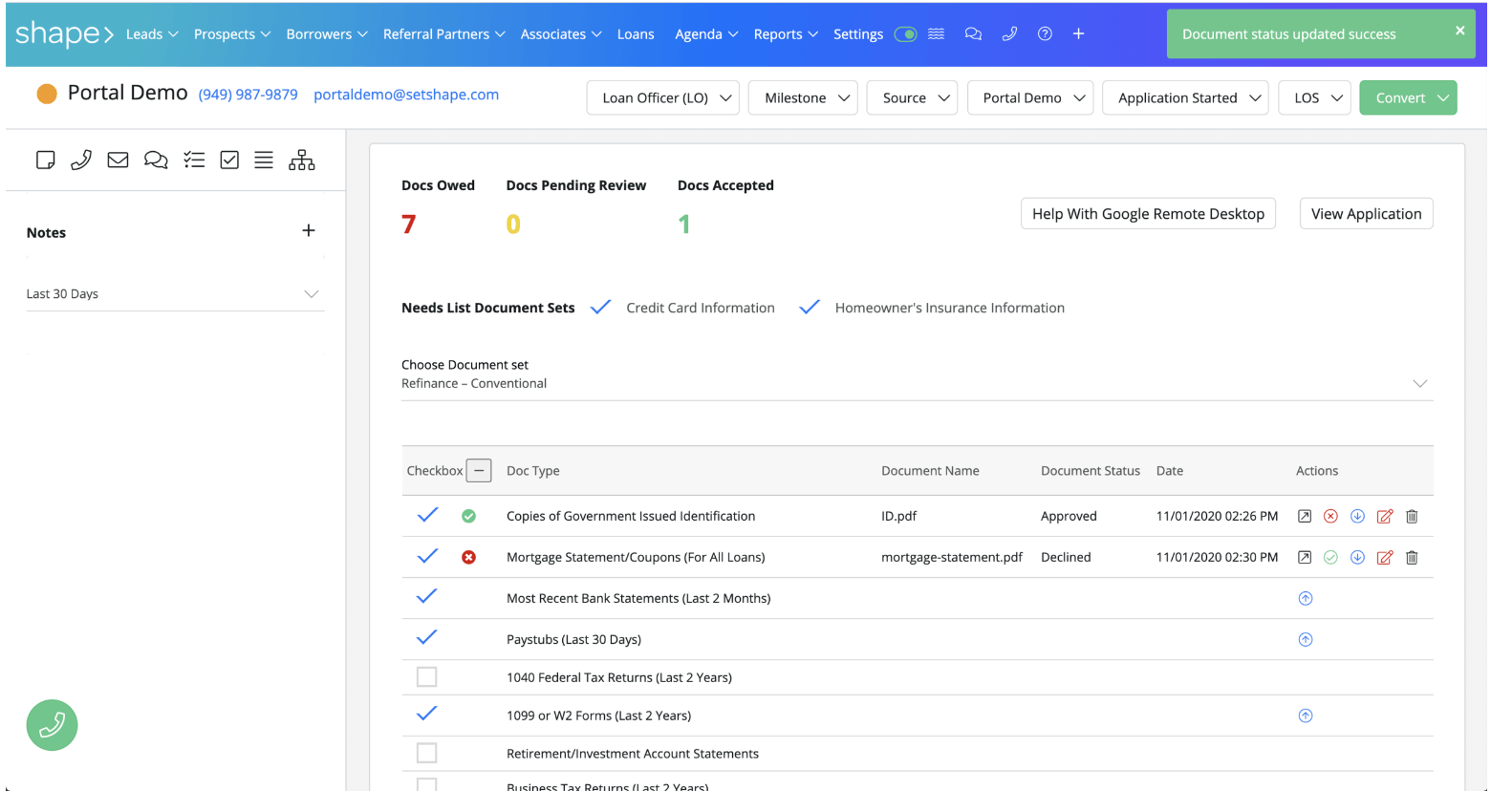The image size is (1491, 812).
Task: Select the email icon in the left toolbar
Action: 118,160
